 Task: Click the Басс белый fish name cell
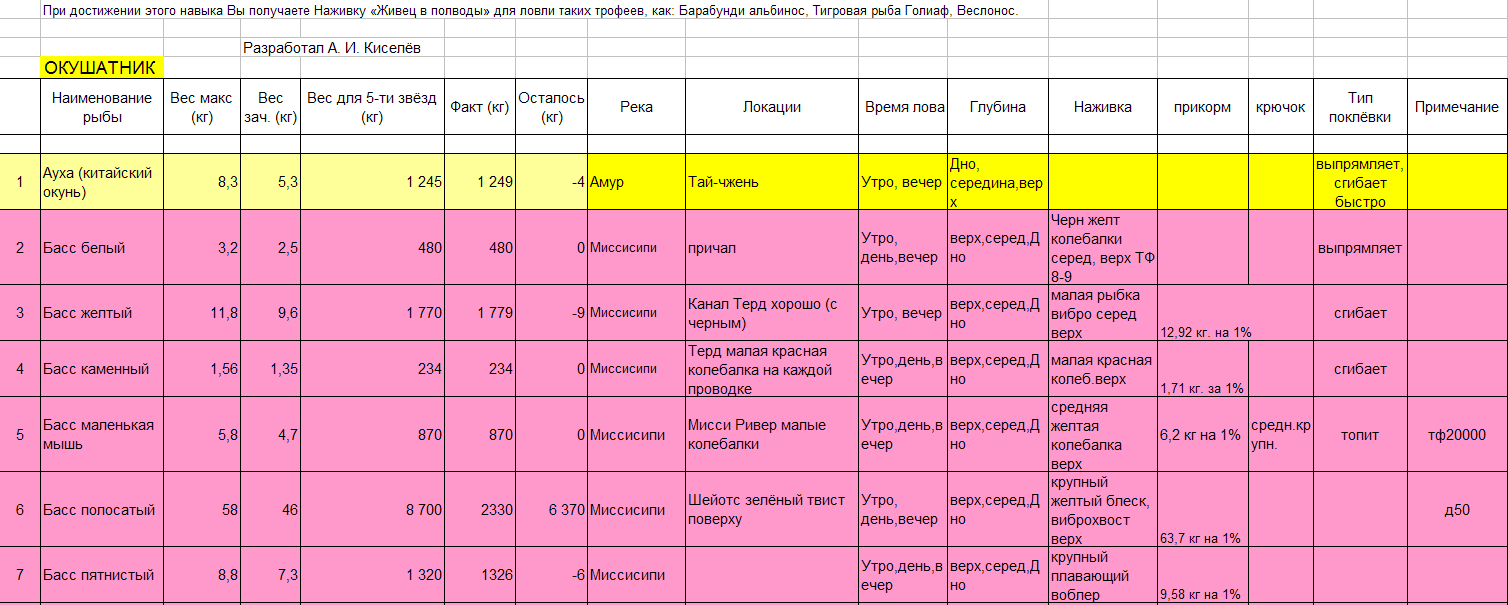point(101,248)
